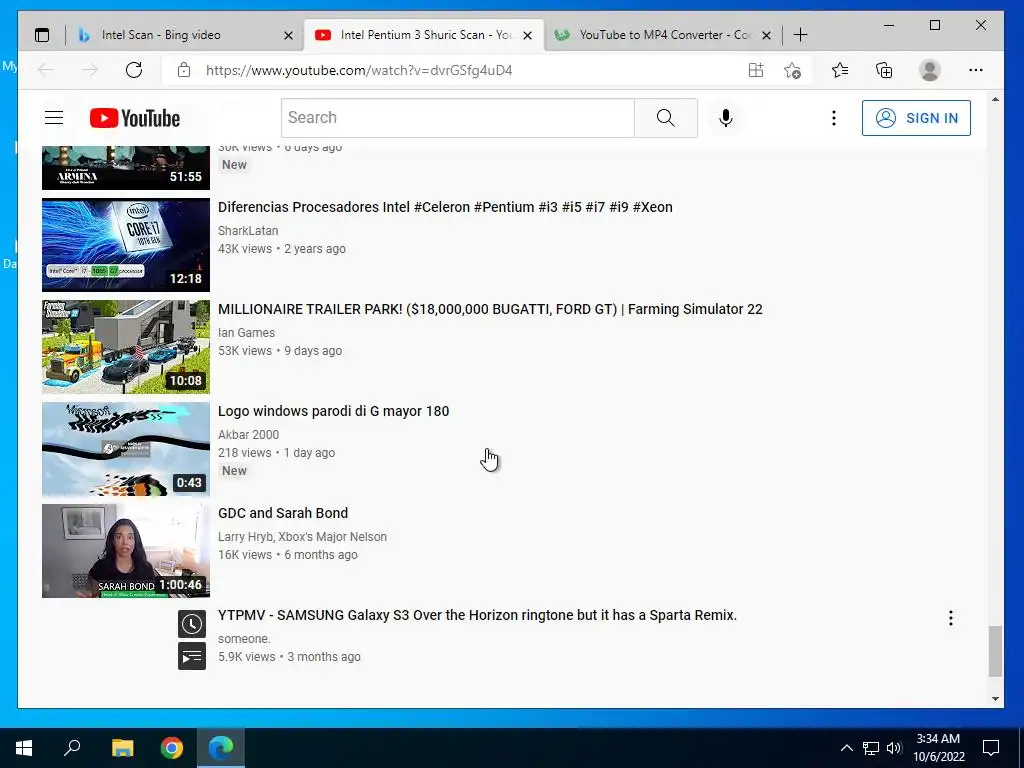
Task: Open Edge Settings and more menu
Action: pos(976,70)
